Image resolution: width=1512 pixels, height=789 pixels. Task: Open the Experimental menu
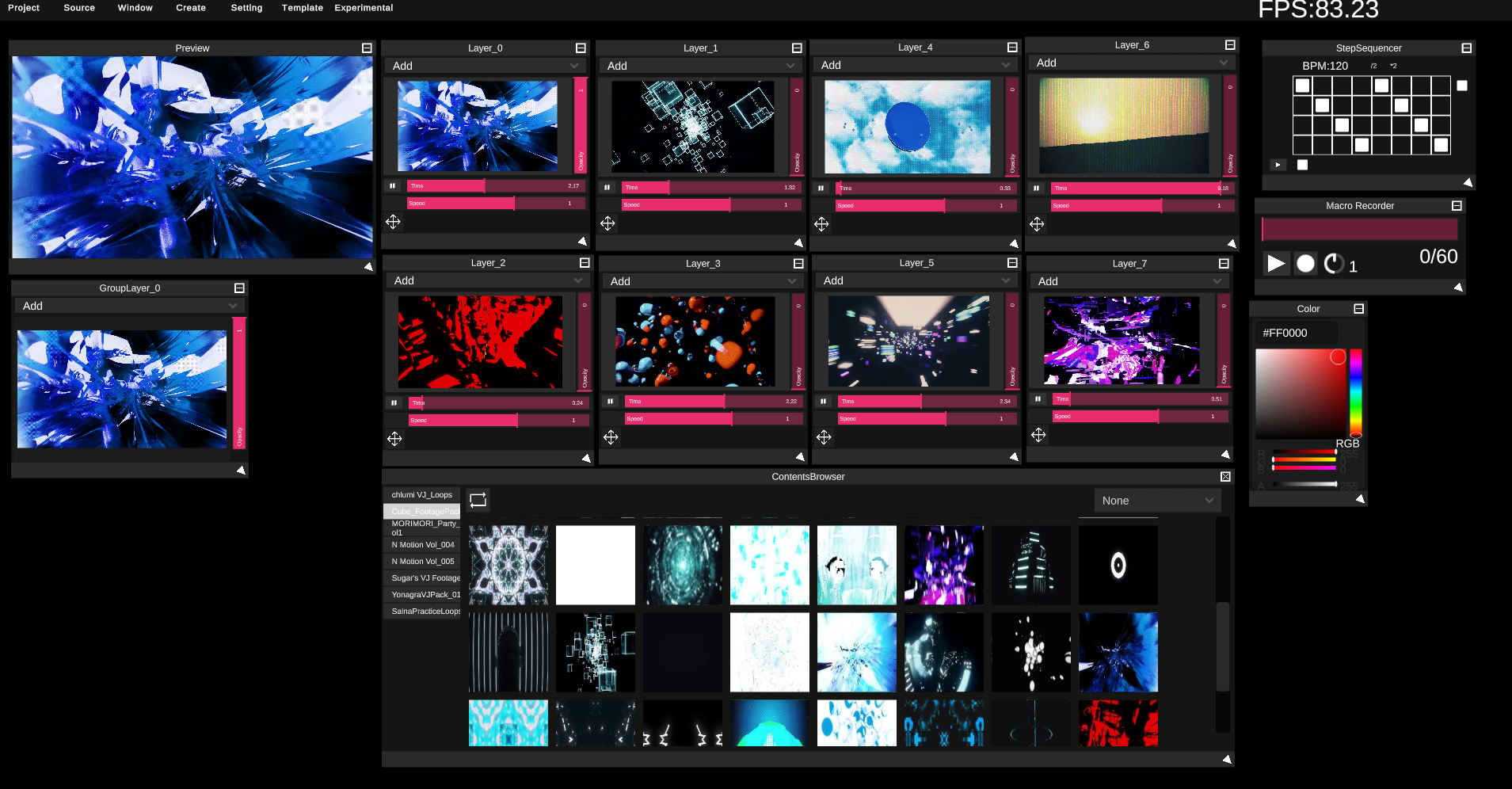tap(363, 8)
